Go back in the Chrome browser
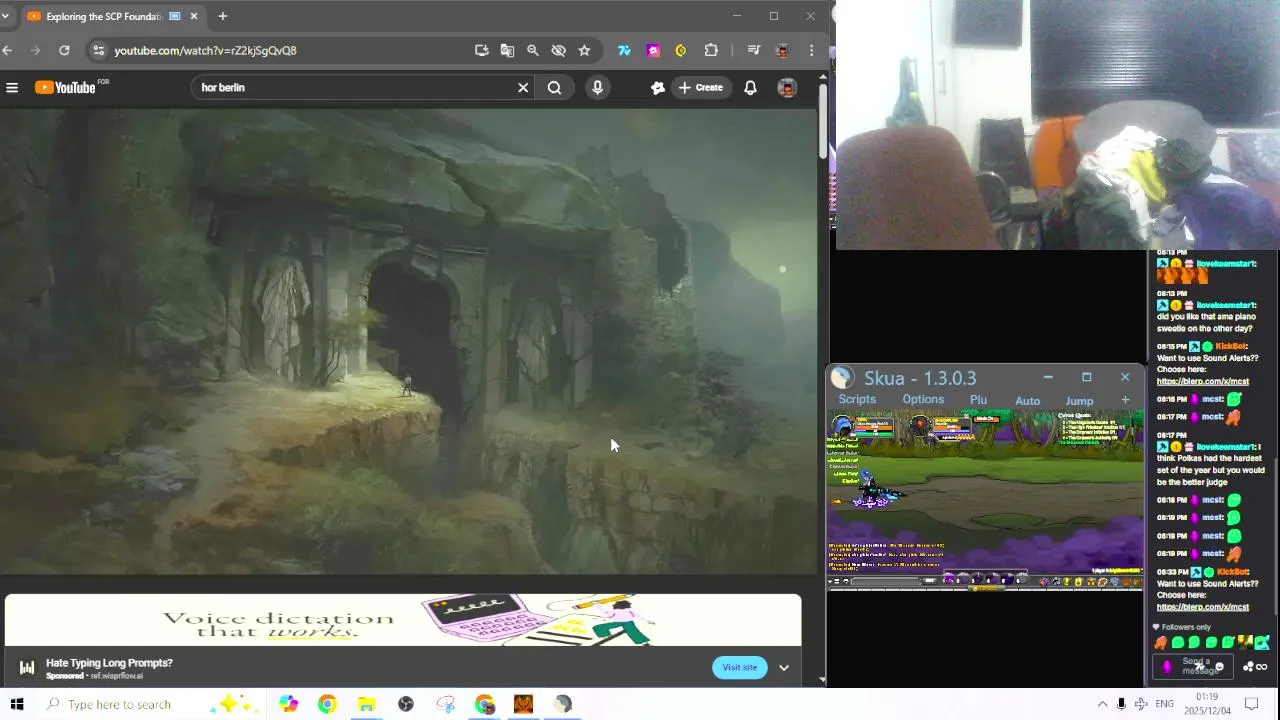 click(8, 50)
